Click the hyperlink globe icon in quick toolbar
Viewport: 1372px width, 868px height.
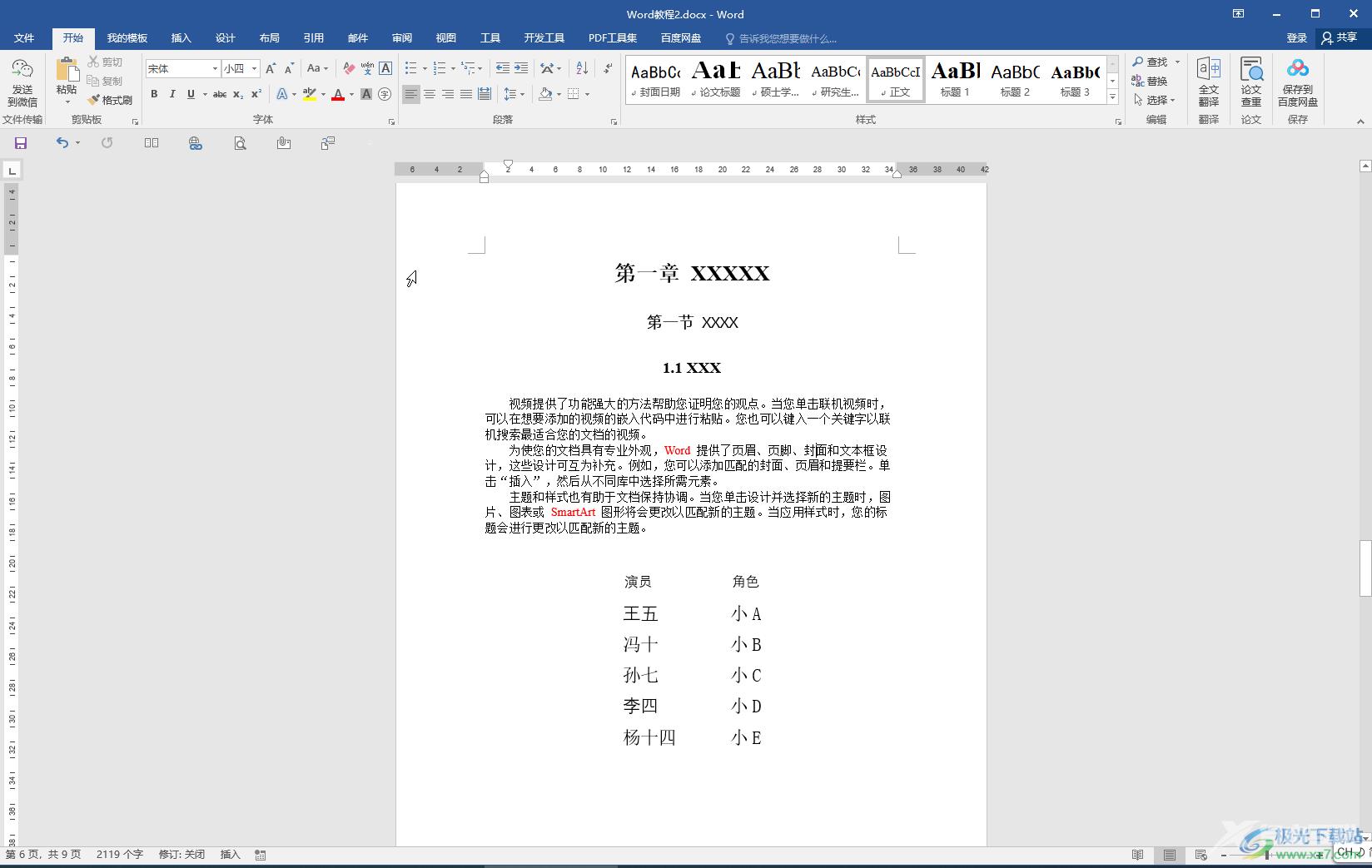pyautogui.click(x=196, y=143)
